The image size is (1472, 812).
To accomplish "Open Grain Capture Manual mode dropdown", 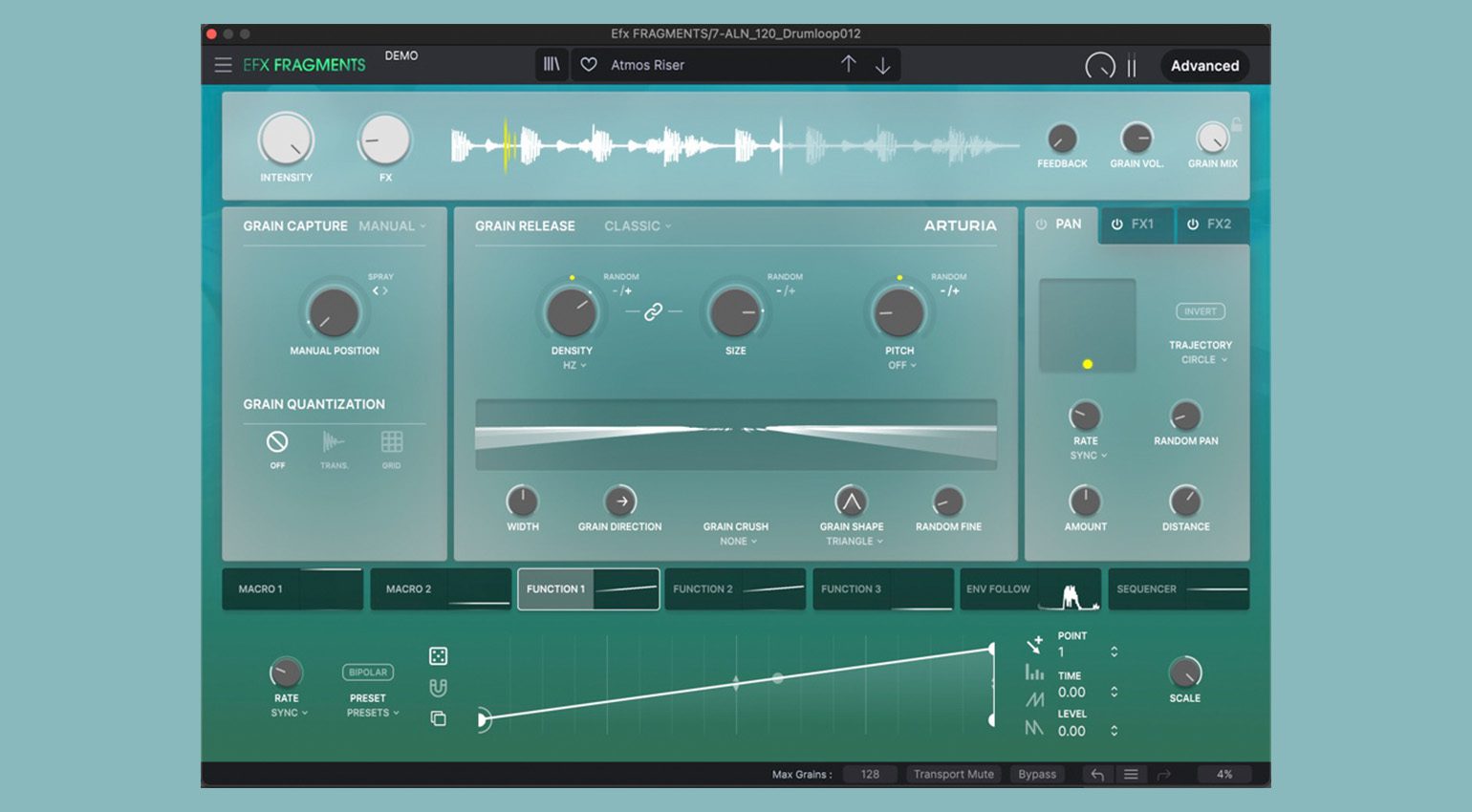I will click(x=392, y=226).
